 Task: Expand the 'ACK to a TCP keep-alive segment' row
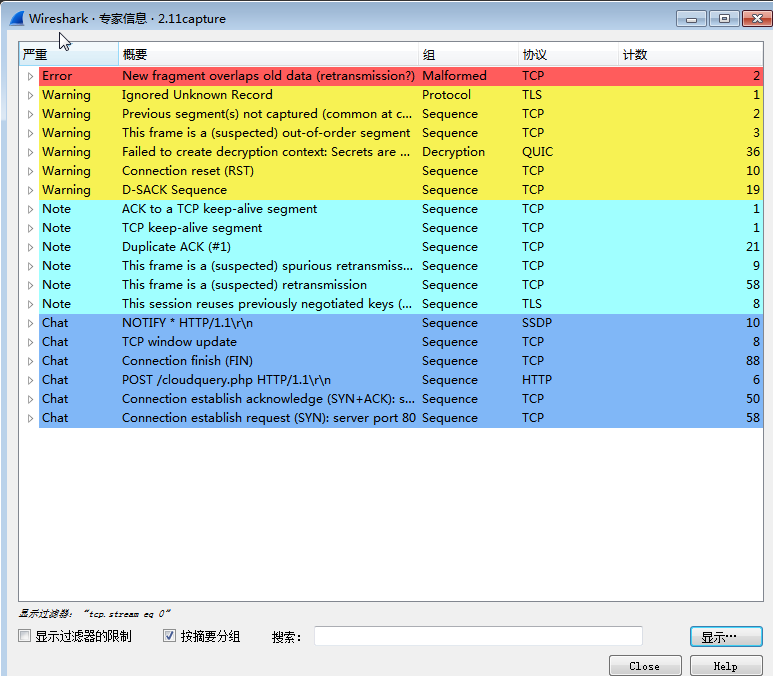30,209
